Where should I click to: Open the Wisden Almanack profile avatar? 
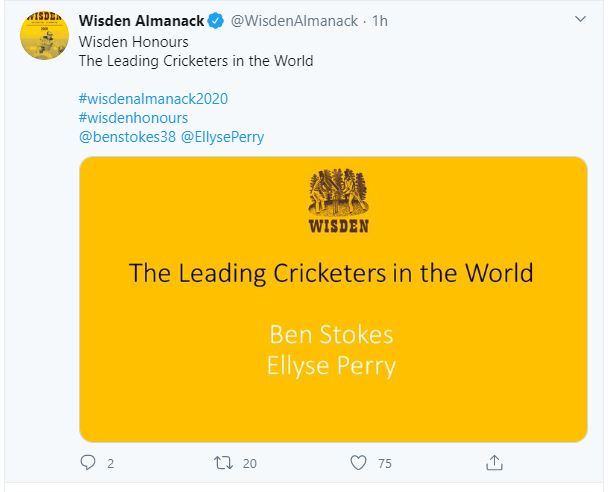(x=42, y=35)
